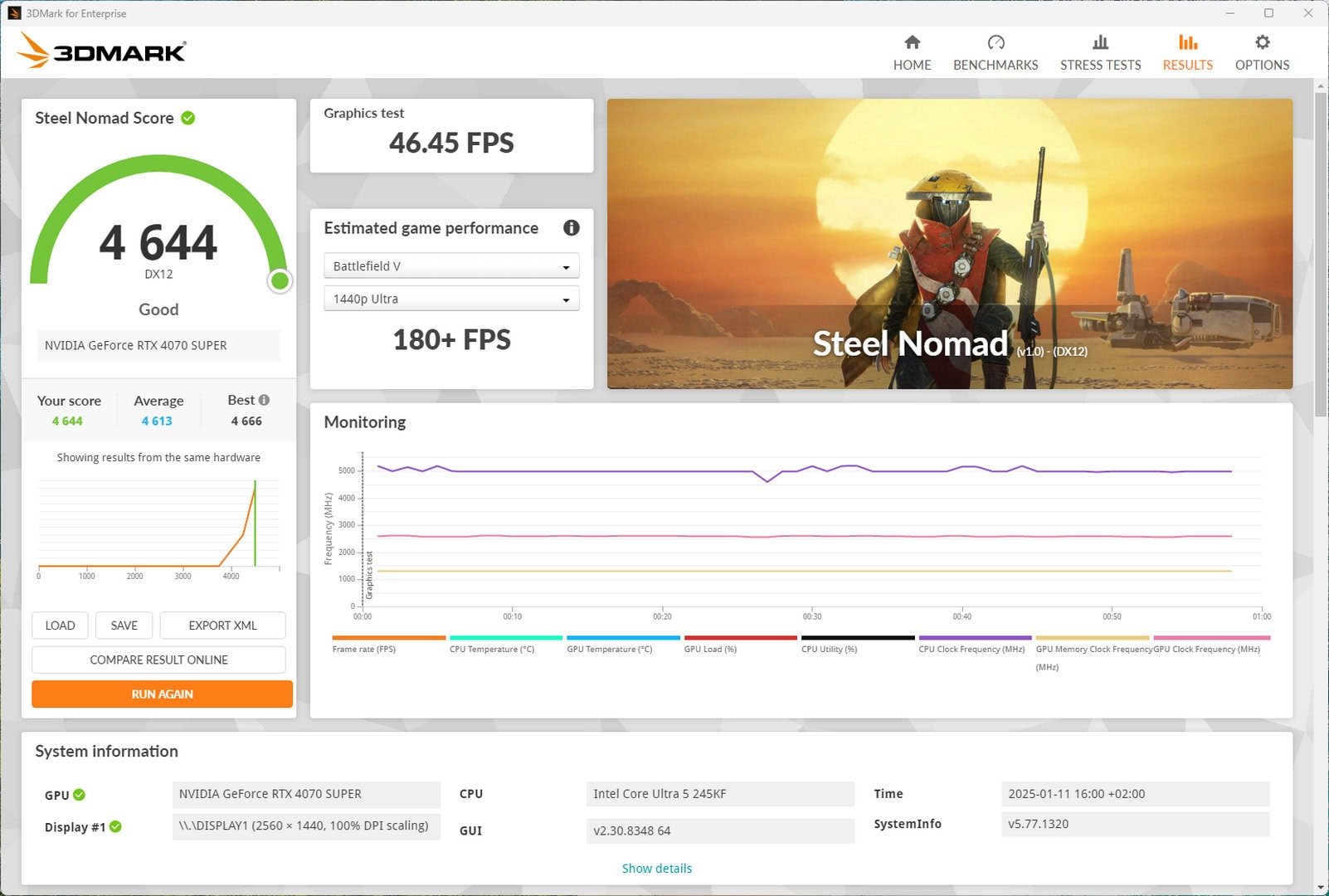Image resolution: width=1329 pixels, height=896 pixels.
Task: Click the Show details link
Action: (x=656, y=869)
